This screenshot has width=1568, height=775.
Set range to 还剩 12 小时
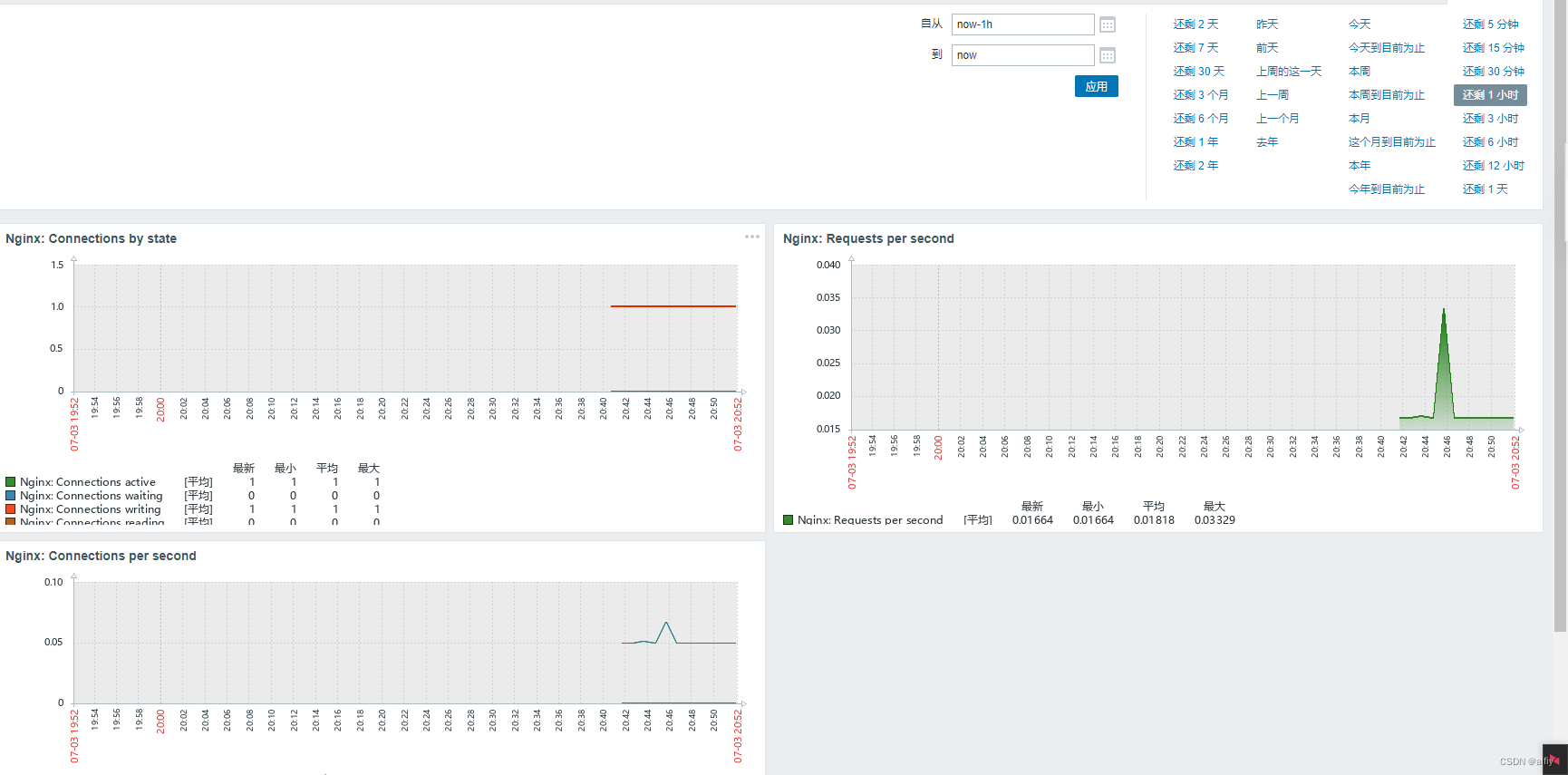click(1493, 166)
